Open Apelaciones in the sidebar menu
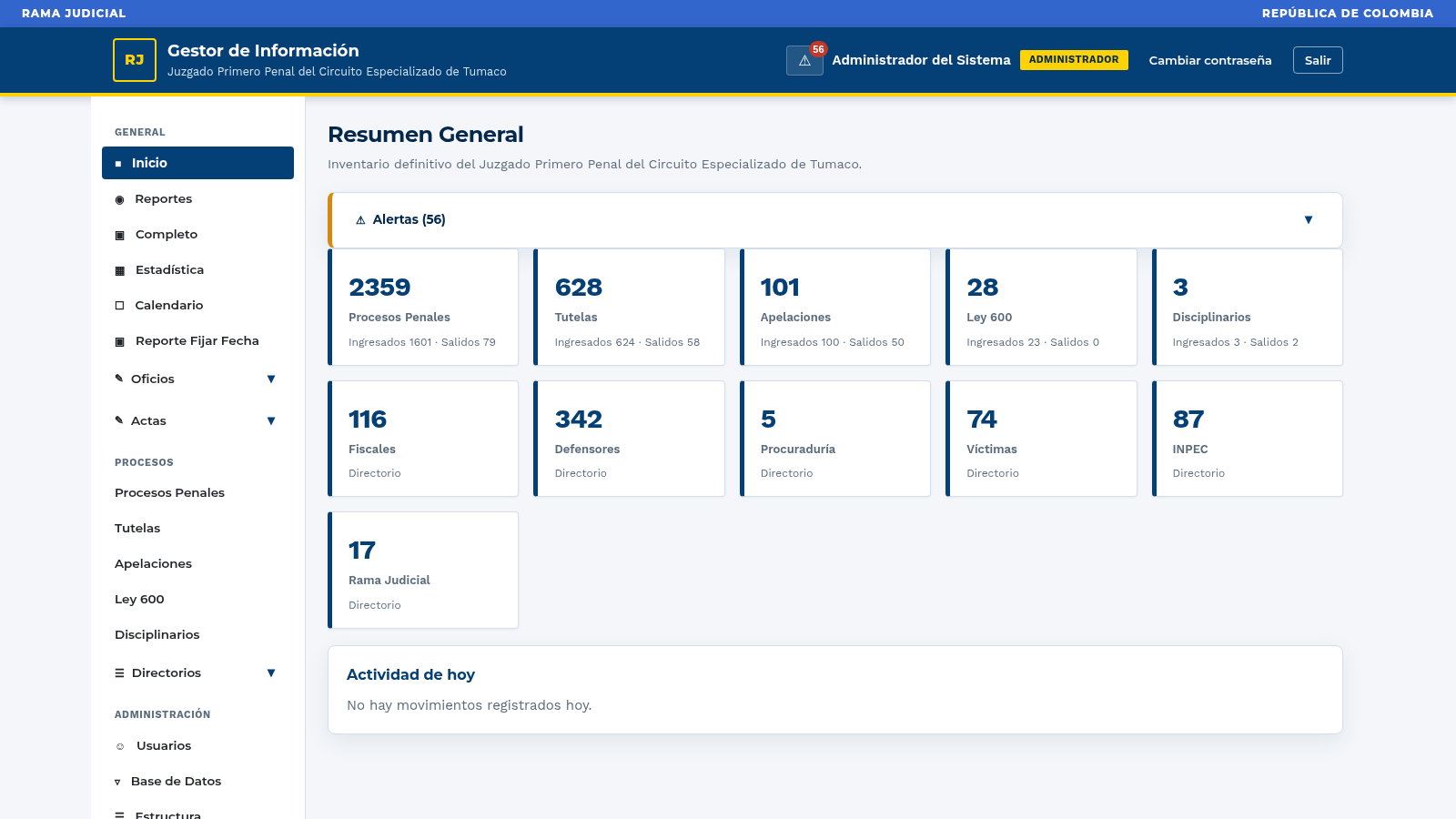Screen dimensions: 1456x819 197,563
